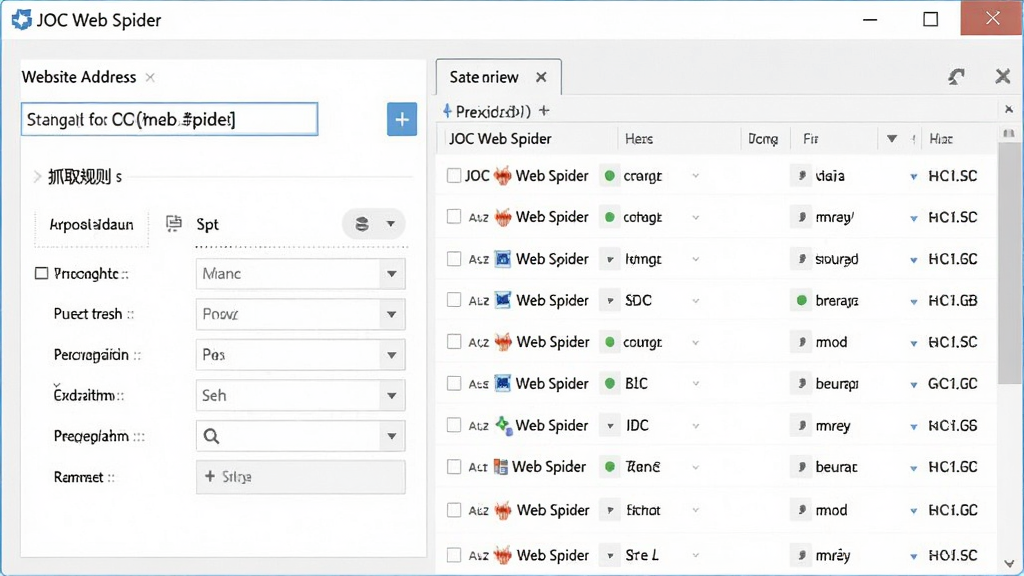Select the Spt tab
Image resolution: width=1024 pixels, height=576 pixels.
tap(208, 225)
